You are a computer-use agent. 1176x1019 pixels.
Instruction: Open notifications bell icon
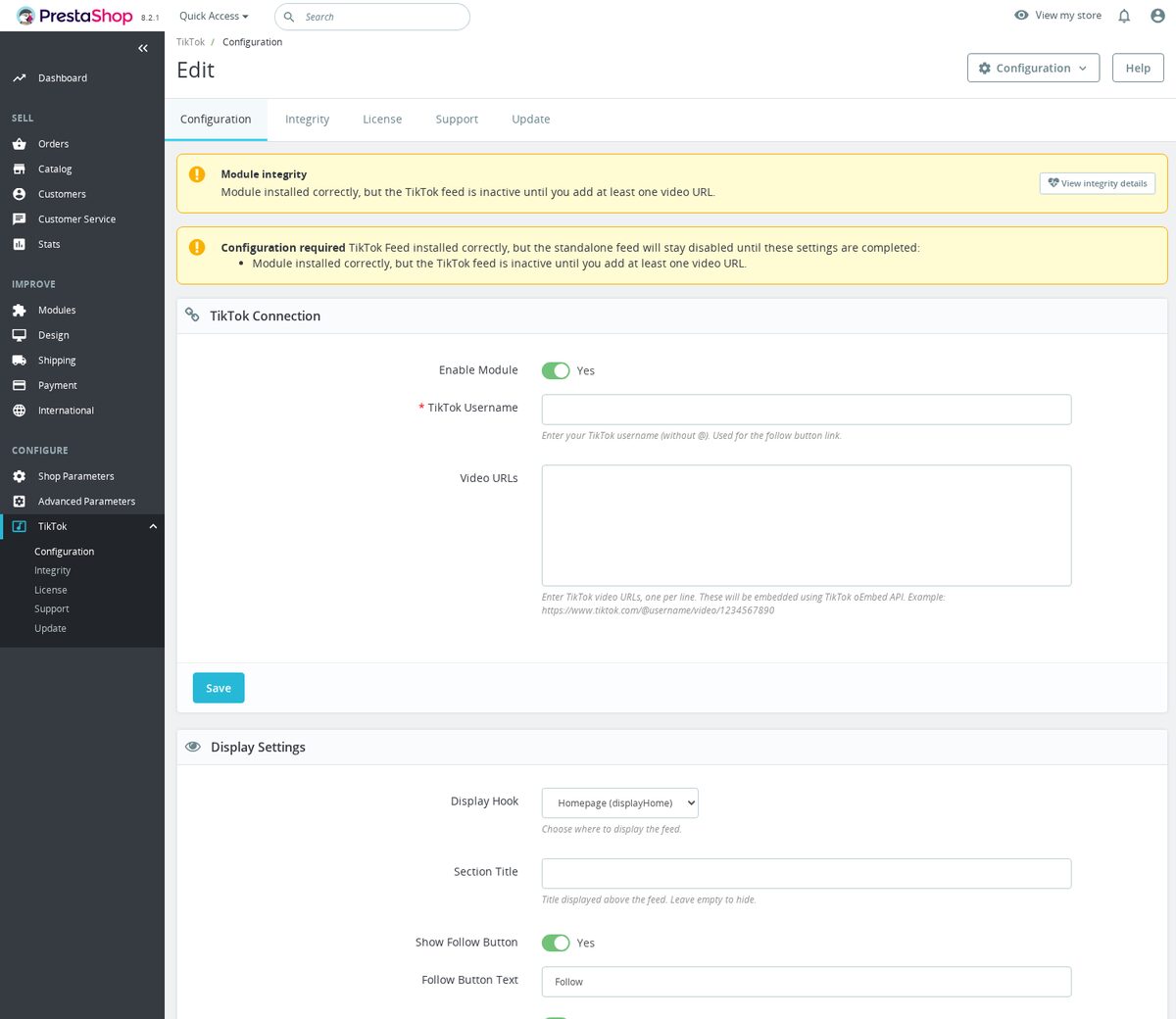pos(1124,16)
